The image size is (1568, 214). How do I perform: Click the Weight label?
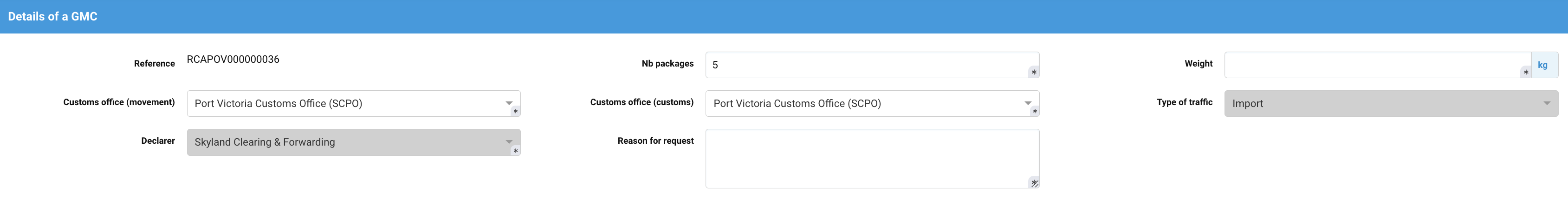tap(1198, 63)
